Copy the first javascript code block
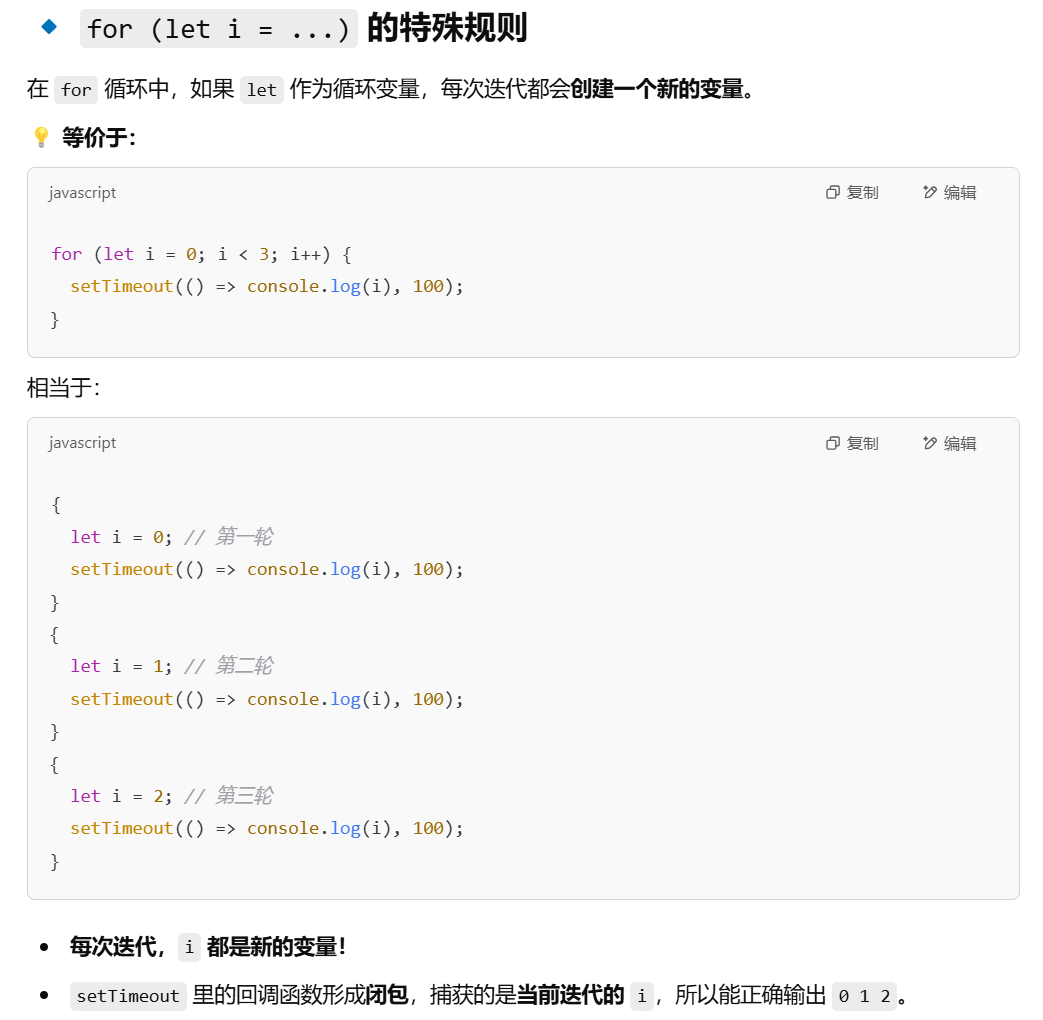This screenshot has height=1020, width=1043. coord(852,192)
